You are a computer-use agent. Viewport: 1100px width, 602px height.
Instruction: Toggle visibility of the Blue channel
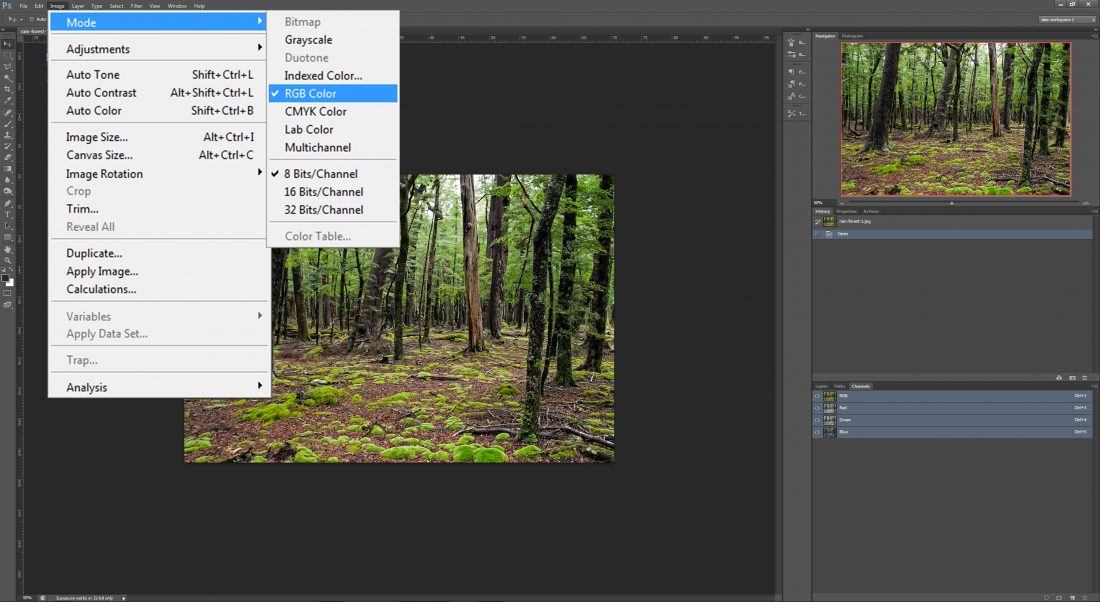click(x=817, y=432)
